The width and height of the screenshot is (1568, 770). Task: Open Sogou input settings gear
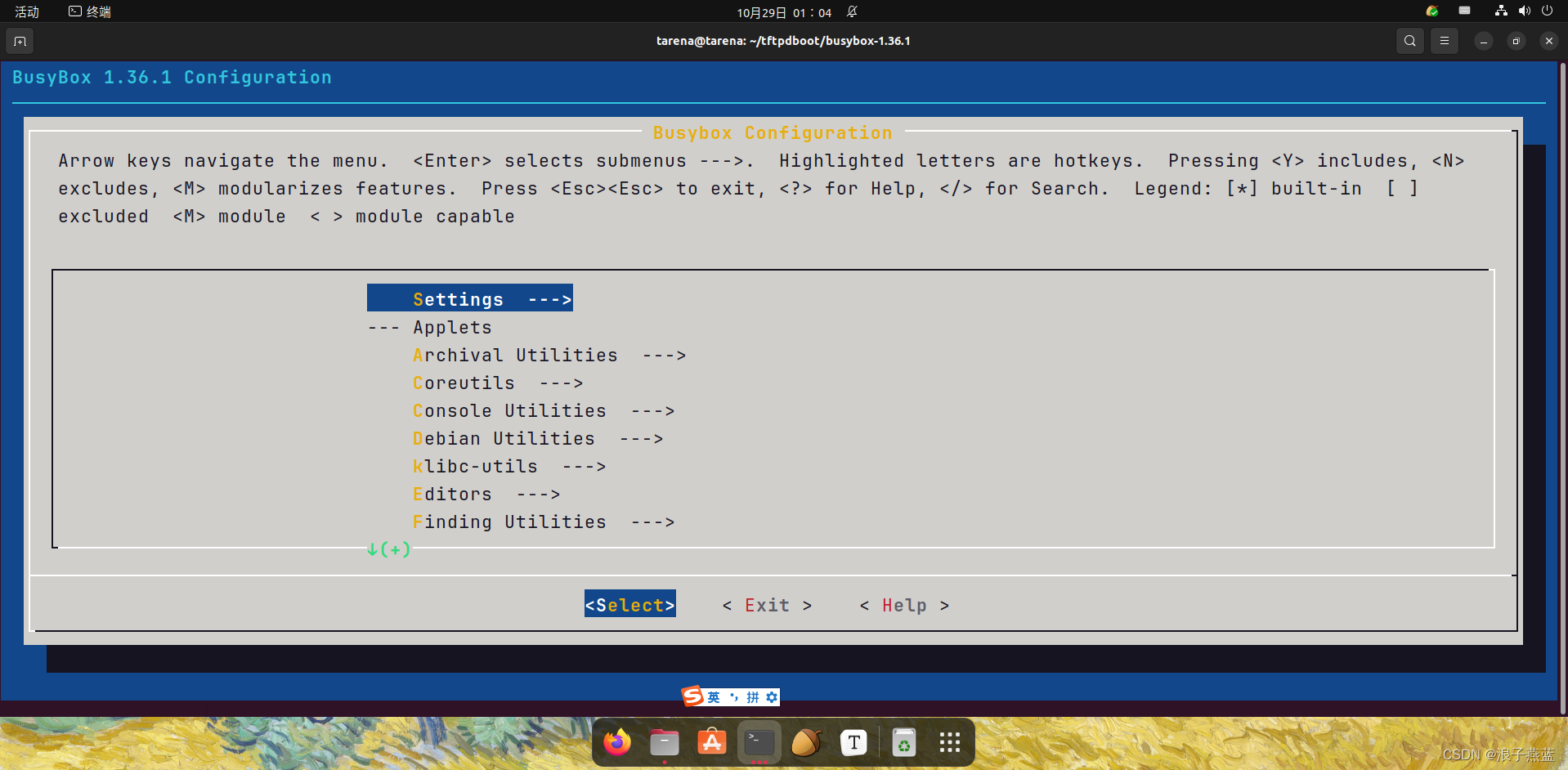(772, 697)
